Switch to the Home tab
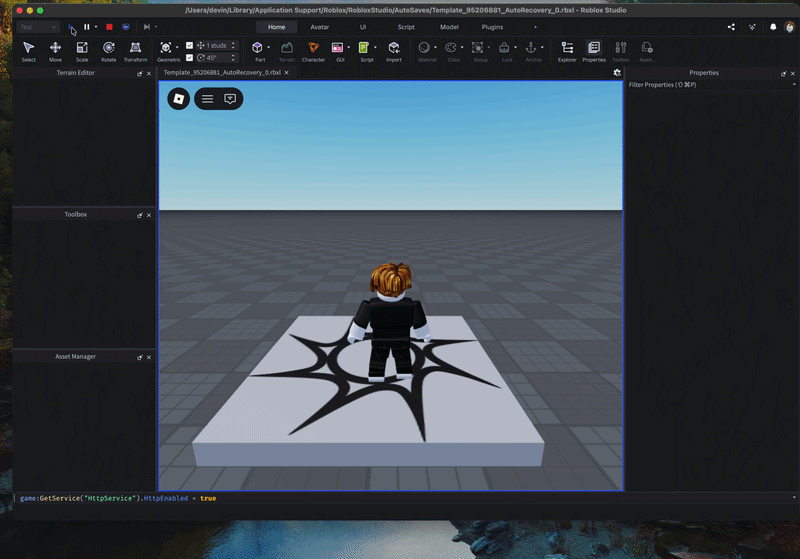Image resolution: width=800 pixels, height=559 pixels. pyautogui.click(x=277, y=27)
